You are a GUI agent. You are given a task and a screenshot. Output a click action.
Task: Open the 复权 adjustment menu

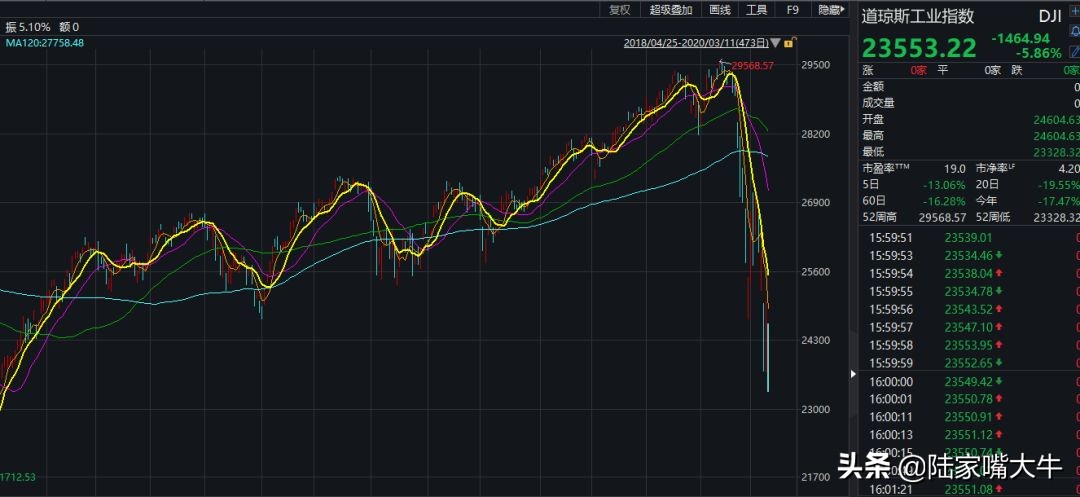point(619,9)
